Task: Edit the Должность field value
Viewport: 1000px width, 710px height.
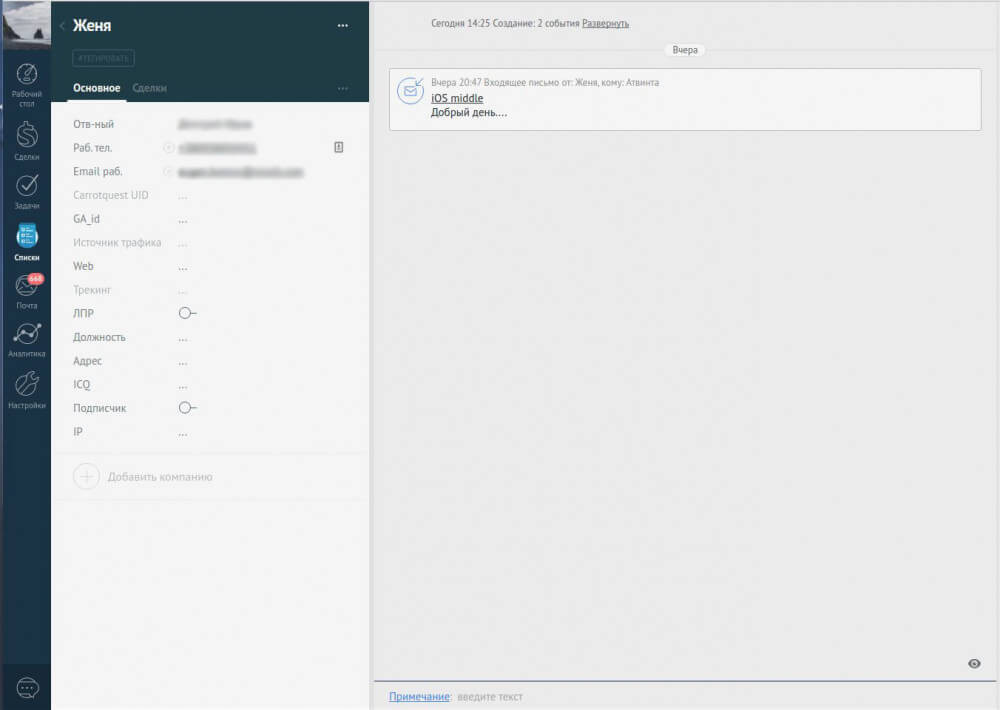Action: click(182, 338)
